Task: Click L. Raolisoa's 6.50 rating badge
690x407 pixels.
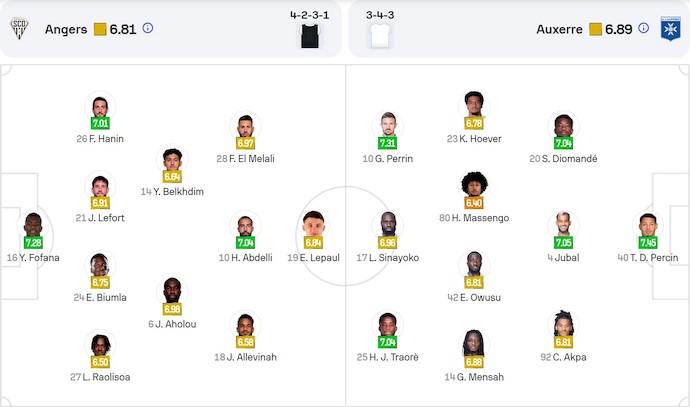Action: click(x=100, y=362)
